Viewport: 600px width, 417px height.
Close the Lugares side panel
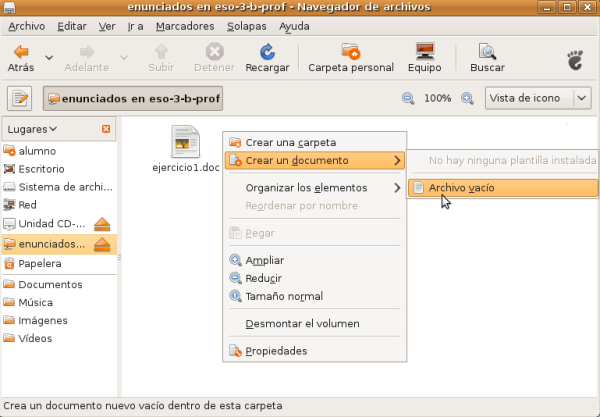pyautogui.click(x=106, y=129)
